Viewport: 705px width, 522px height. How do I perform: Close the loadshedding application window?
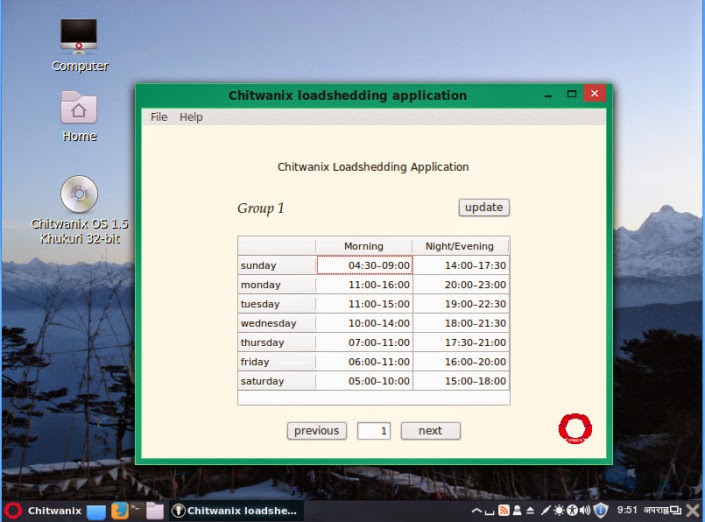(x=594, y=94)
